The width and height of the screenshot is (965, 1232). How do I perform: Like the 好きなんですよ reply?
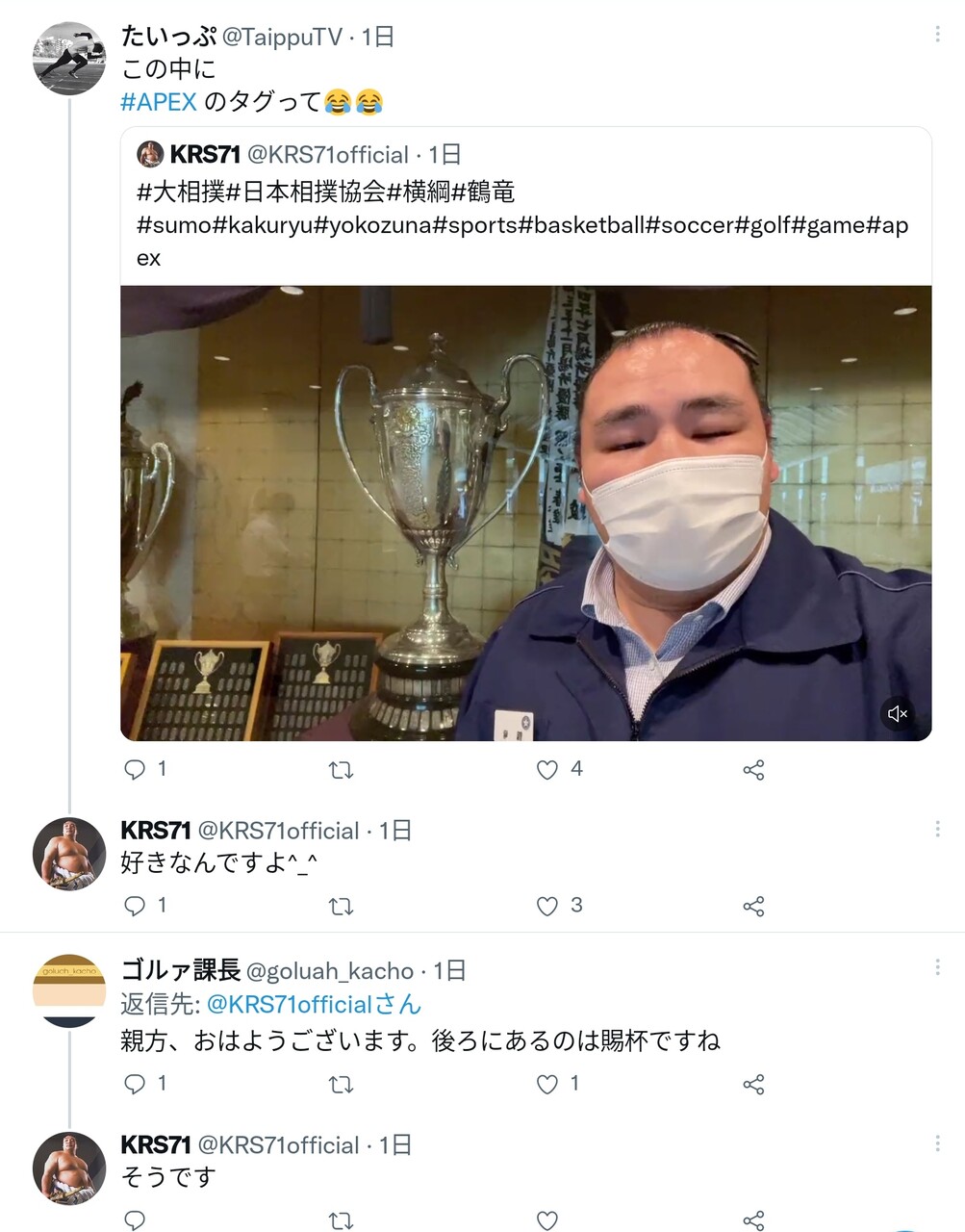point(547,906)
